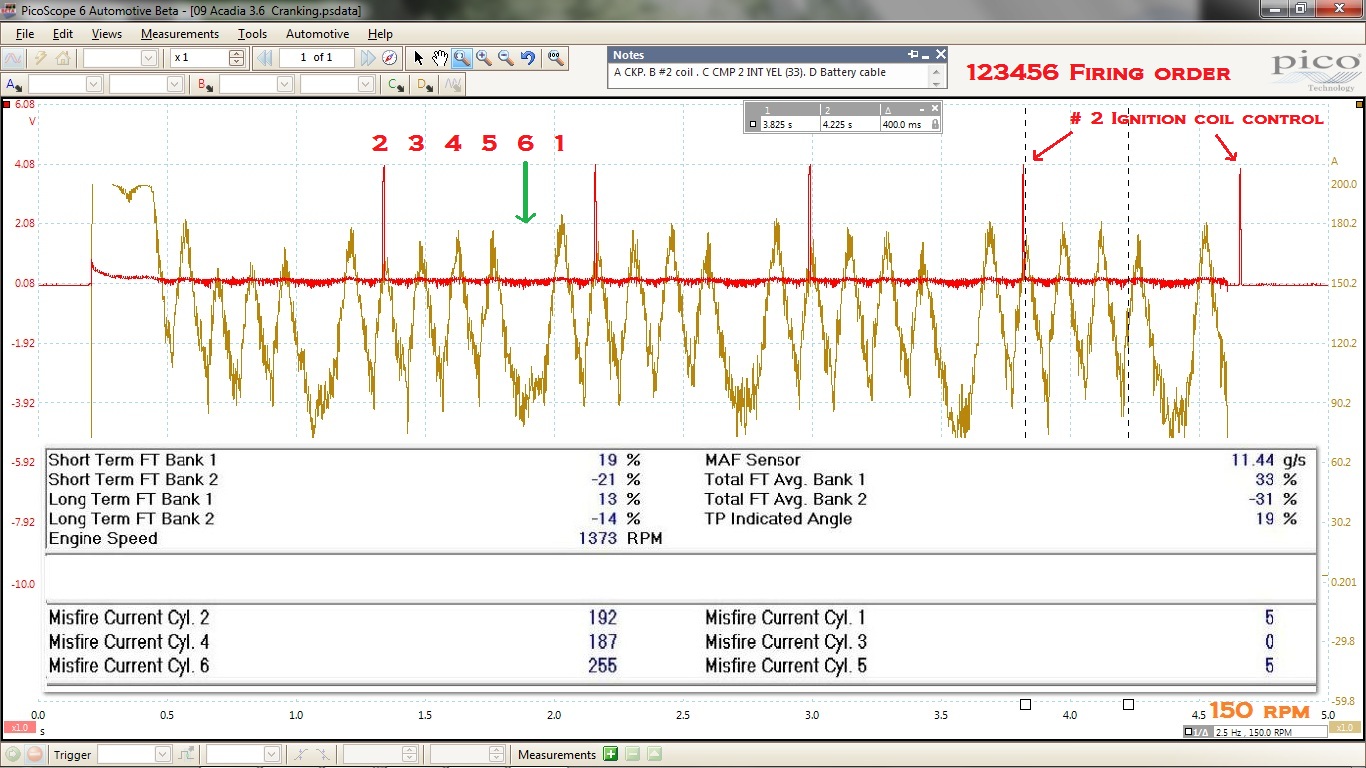This screenshot has width=1366, height=768.
Task: Click the start capture button
Action: click(x=13, y=755)
